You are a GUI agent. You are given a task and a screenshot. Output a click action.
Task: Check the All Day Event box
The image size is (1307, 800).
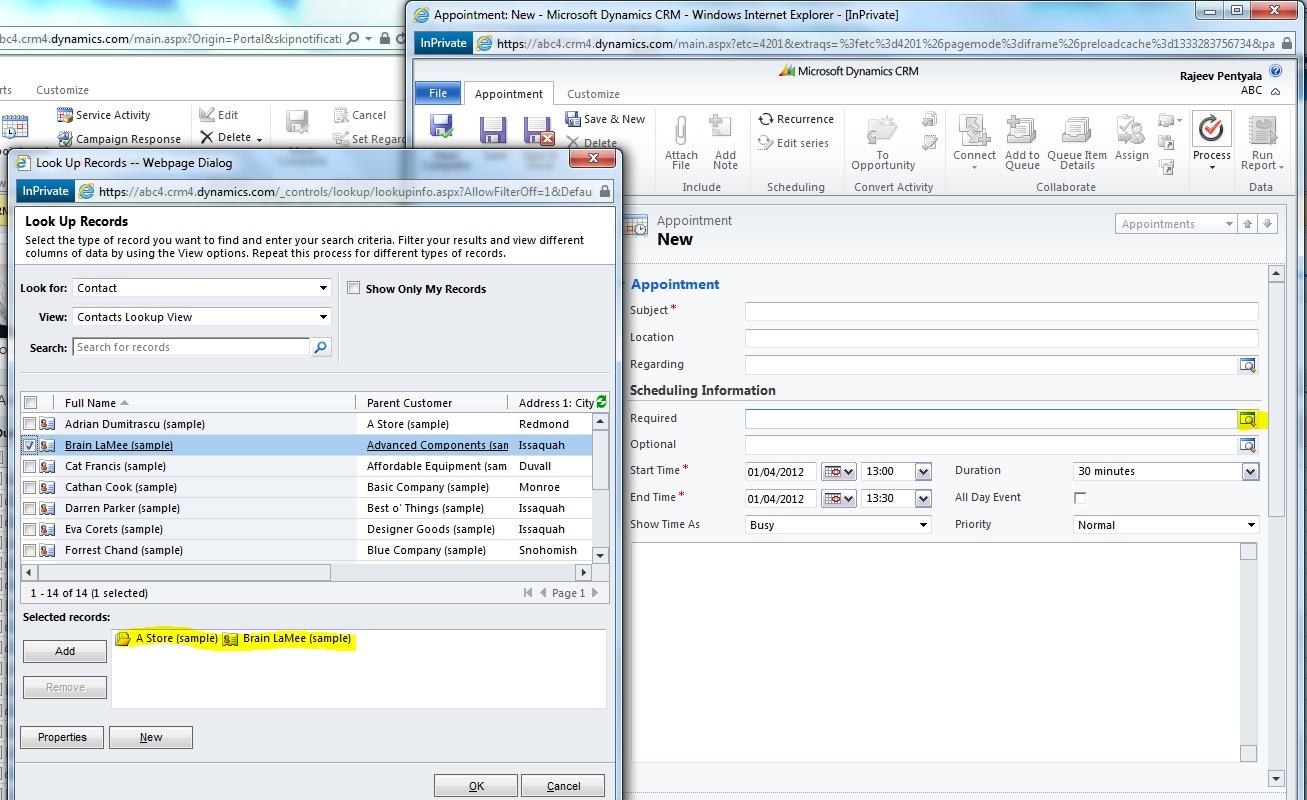(x=1080, y=498)
